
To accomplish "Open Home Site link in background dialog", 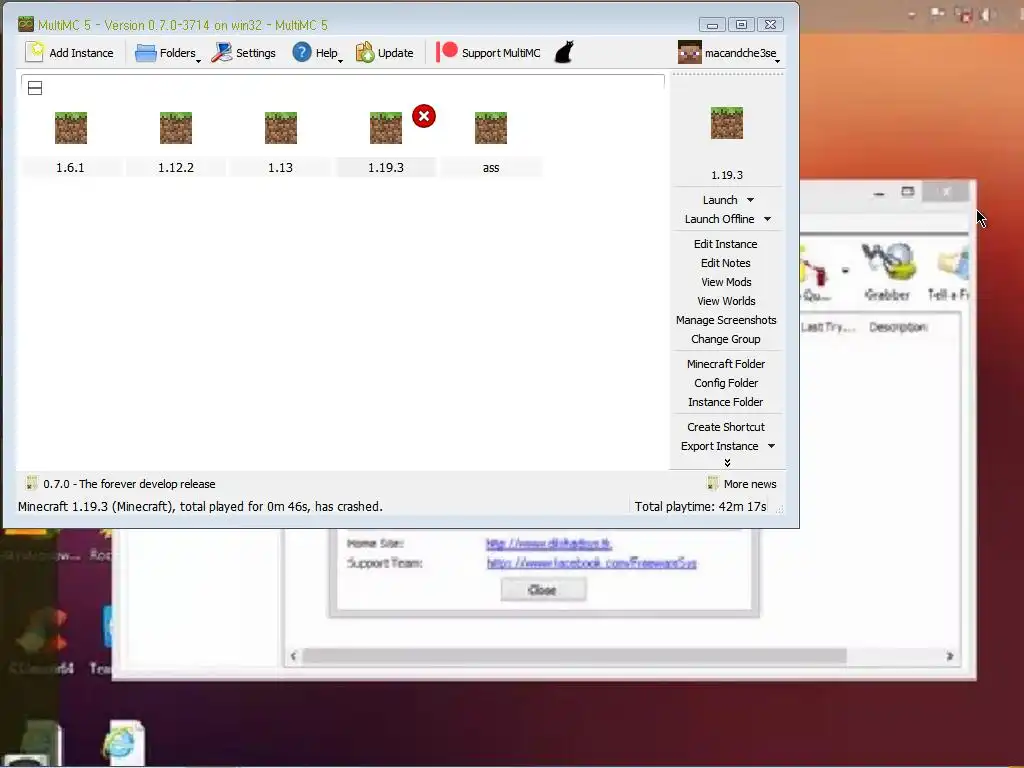I will (x=549, y=543).
